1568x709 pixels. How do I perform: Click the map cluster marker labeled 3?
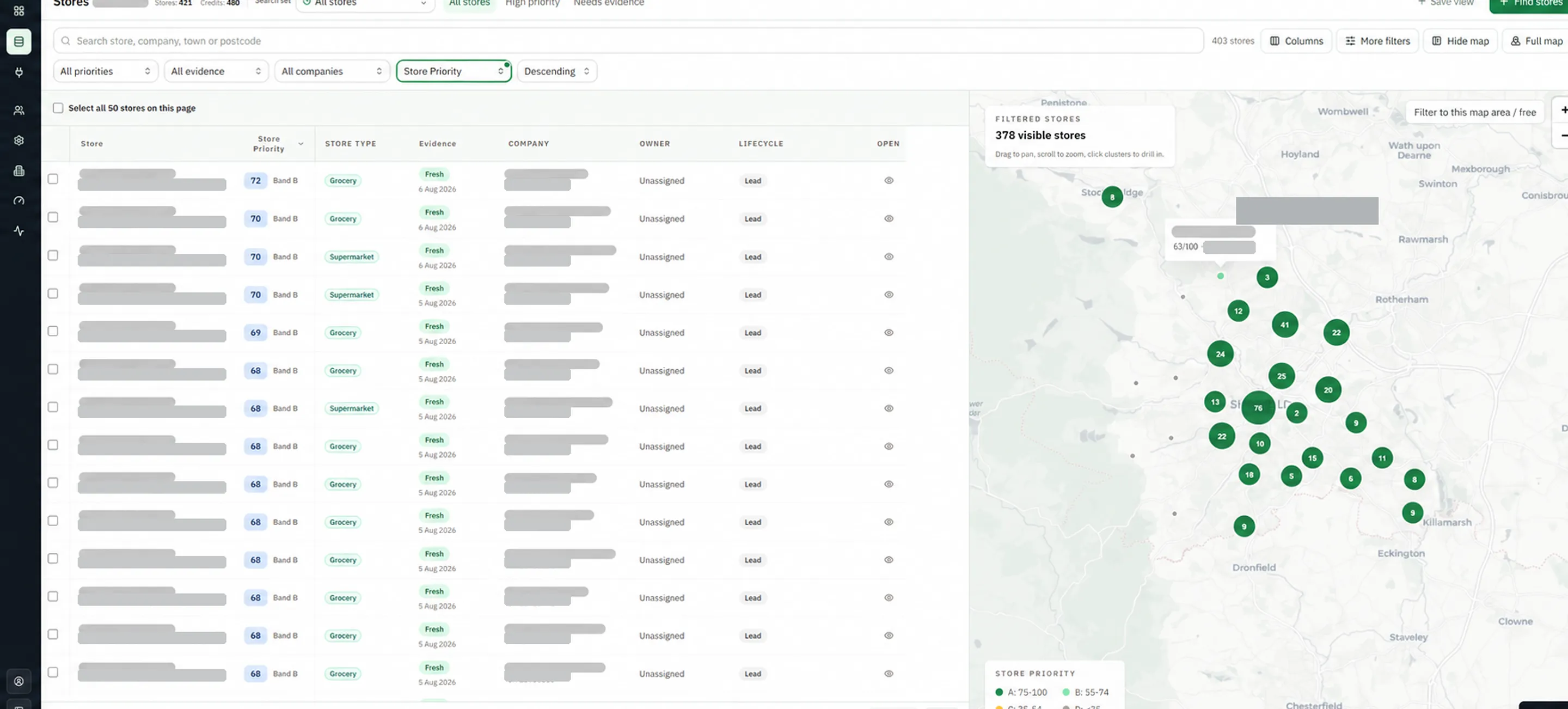click(1267, 278)
